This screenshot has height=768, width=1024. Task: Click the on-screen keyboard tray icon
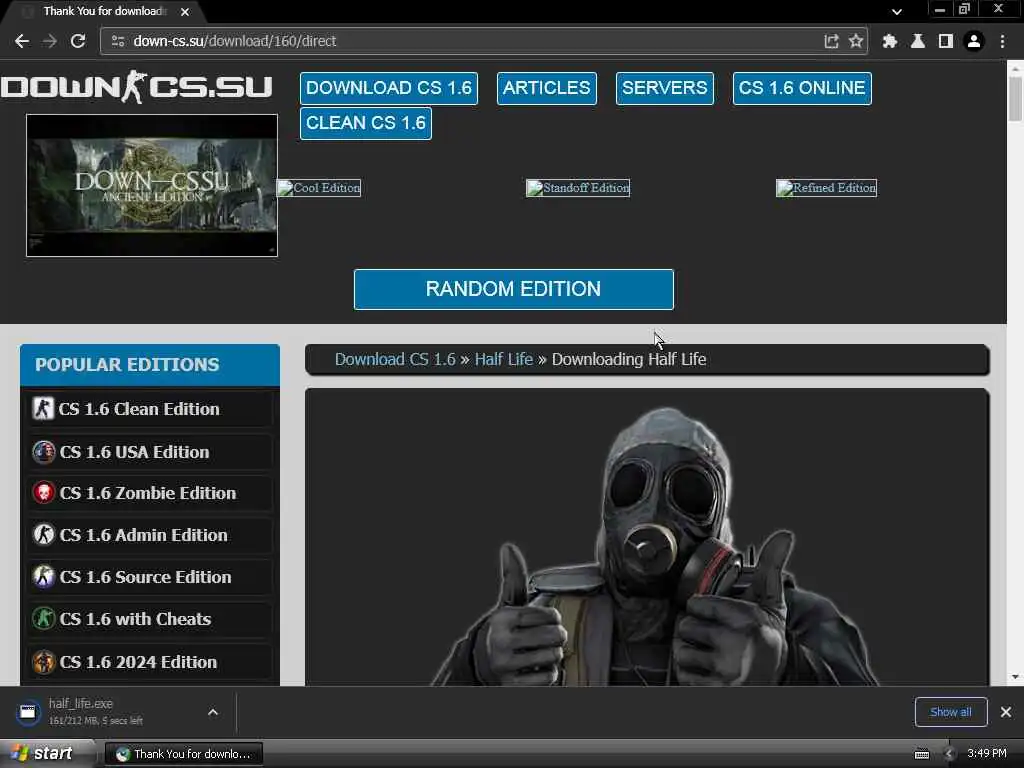pos(922,754)
